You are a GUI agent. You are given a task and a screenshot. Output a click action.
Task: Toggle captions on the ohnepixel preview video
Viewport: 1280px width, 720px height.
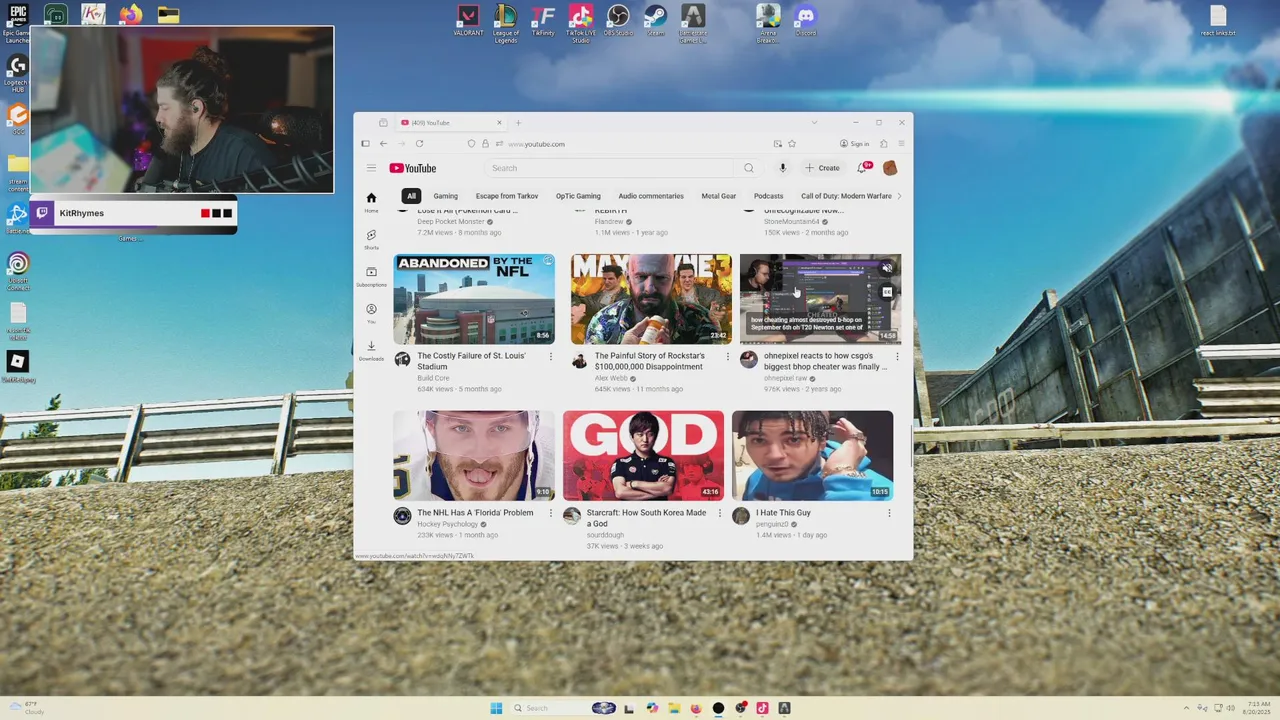887,292
